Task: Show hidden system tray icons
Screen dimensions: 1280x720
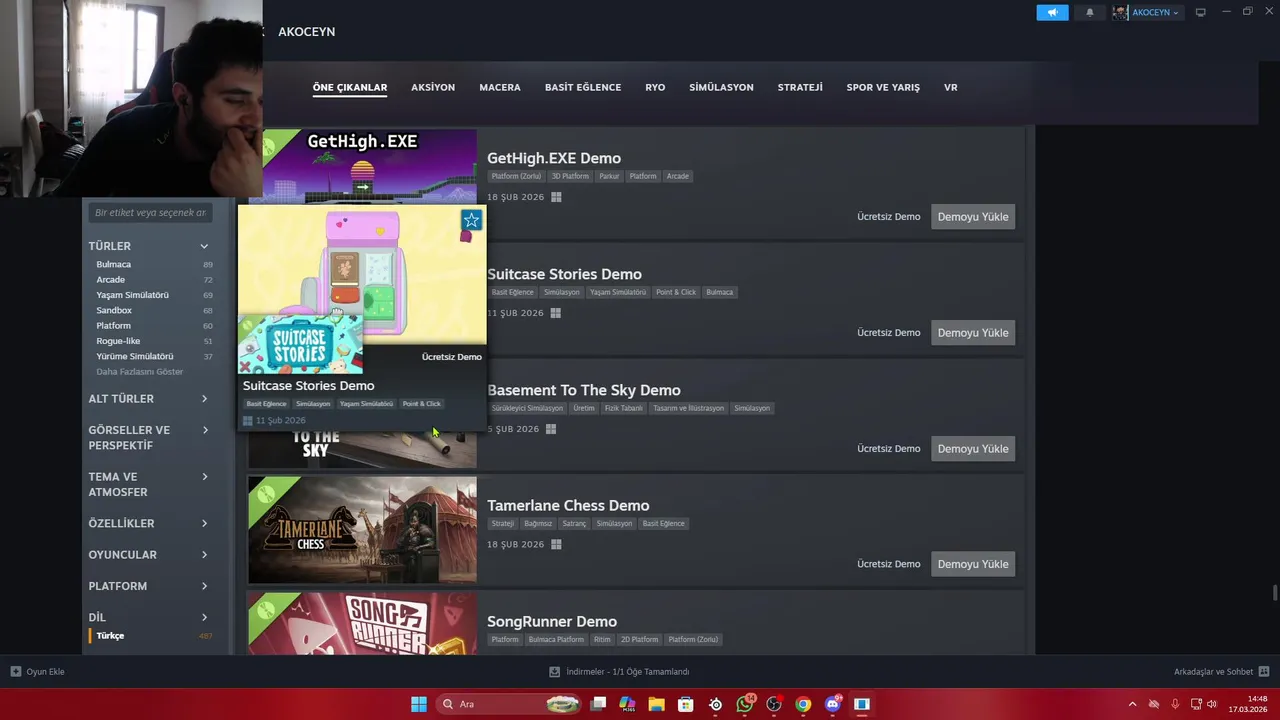Action: [1132, 704]
